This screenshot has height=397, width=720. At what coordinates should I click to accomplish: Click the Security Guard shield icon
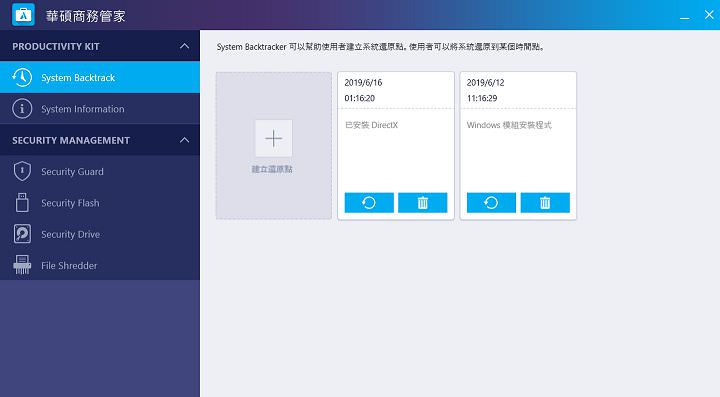coord(22,171)
